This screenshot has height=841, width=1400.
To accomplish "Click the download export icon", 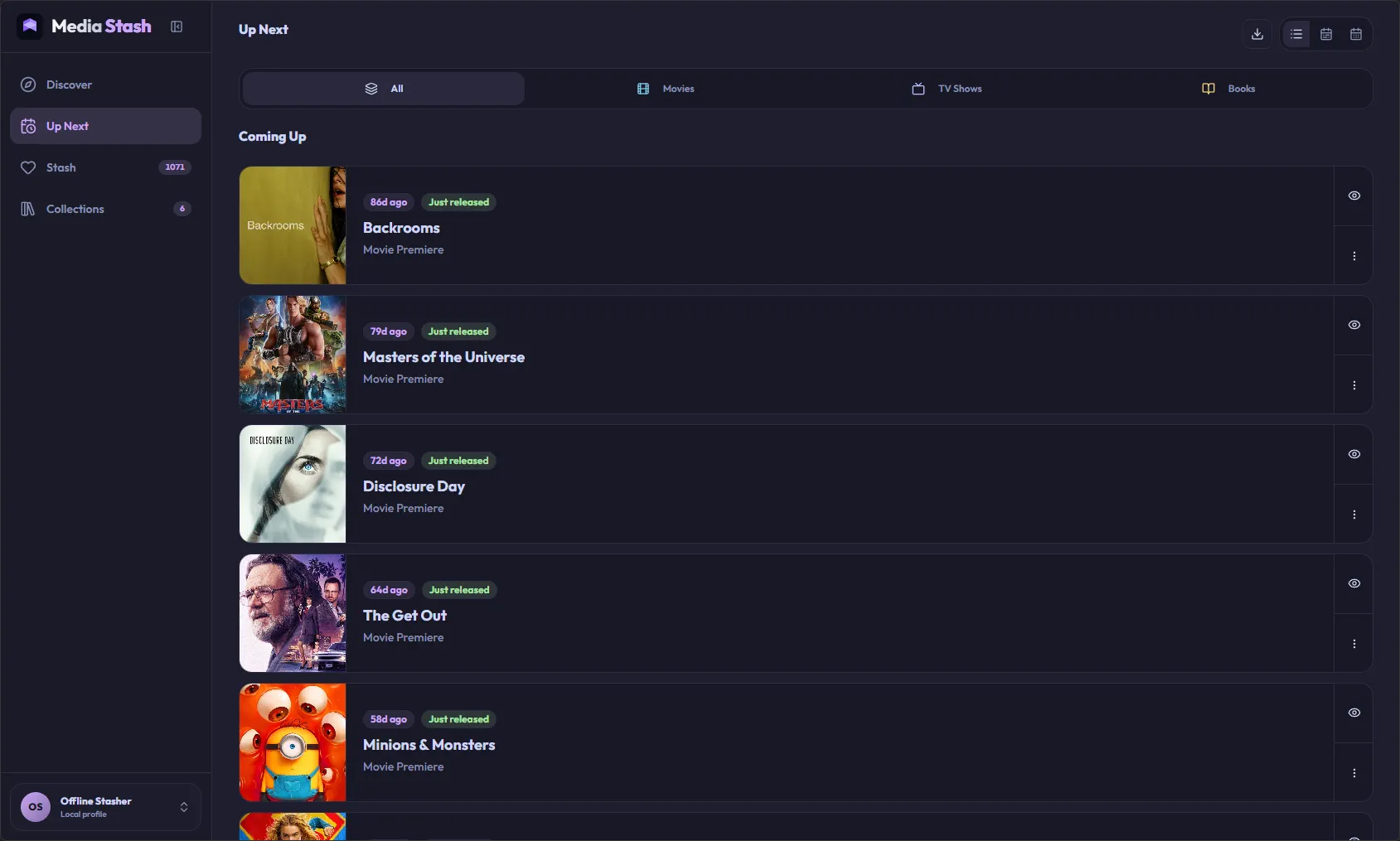I will tap(1257, 34).
